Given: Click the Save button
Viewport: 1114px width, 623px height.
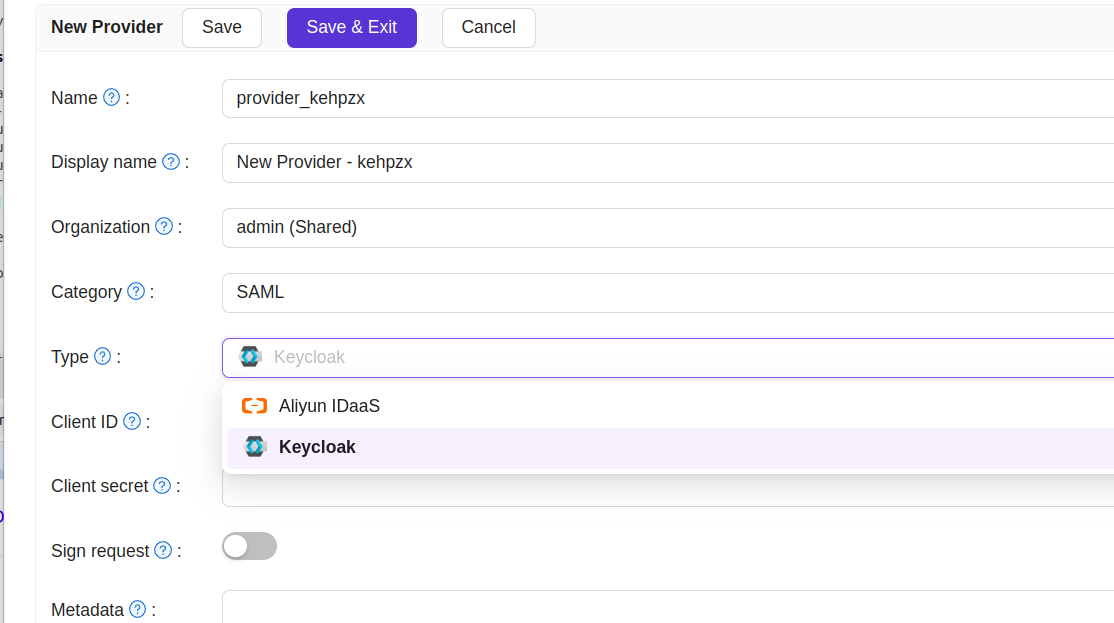Looking at the screenshot, I should [222, 28].
